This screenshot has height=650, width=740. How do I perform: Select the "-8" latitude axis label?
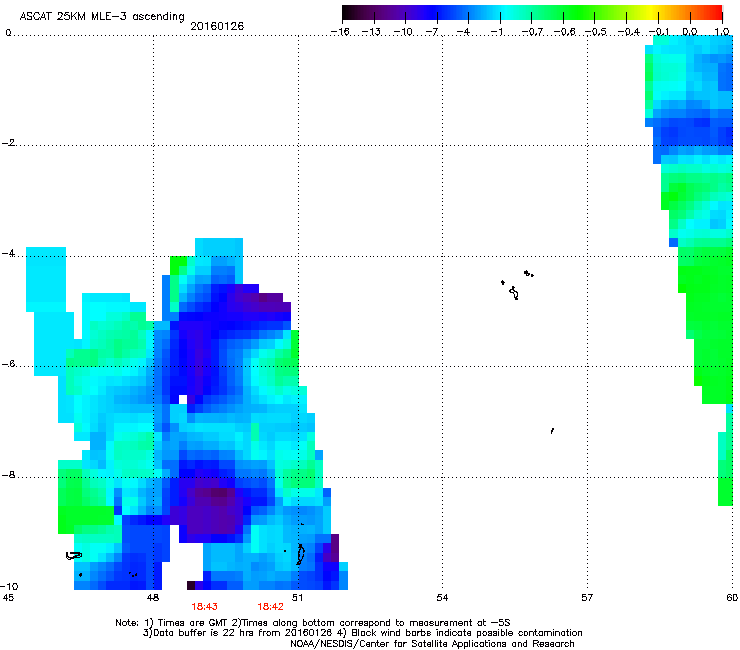(8, 475)
